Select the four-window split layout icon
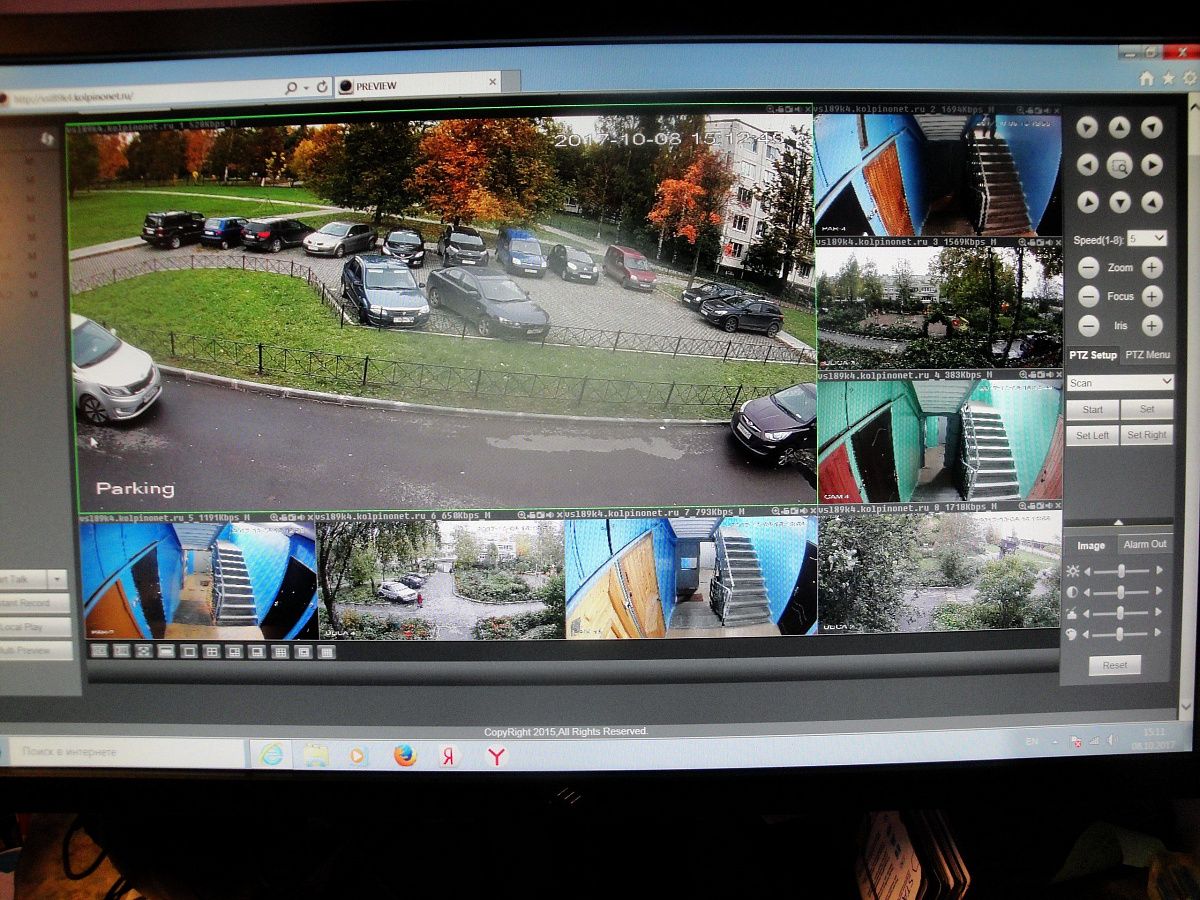Image resolution: width=1200 pixels, height=900 pixels. point(211,651)
